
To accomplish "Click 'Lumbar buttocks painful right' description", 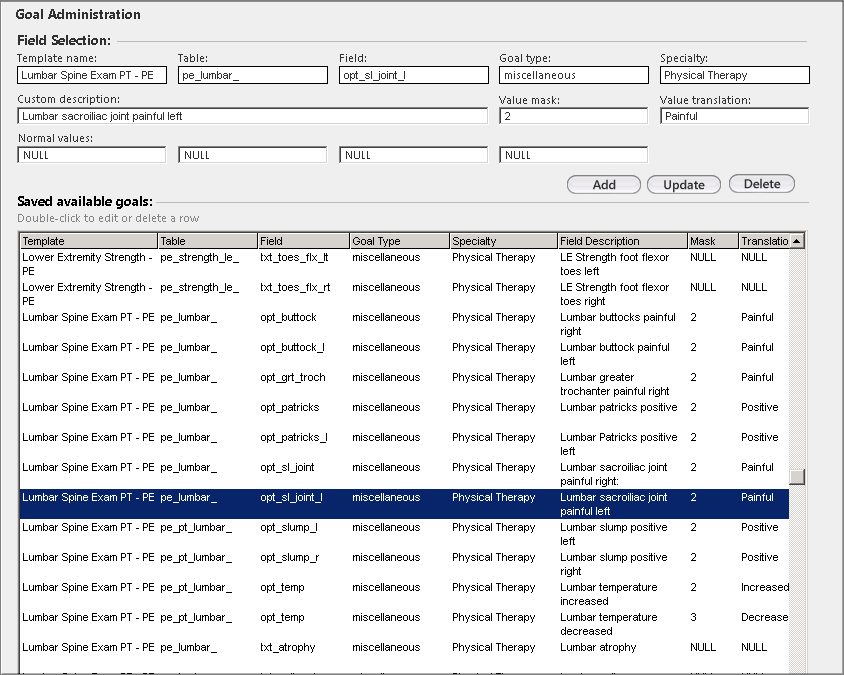I will coord(618,324).
